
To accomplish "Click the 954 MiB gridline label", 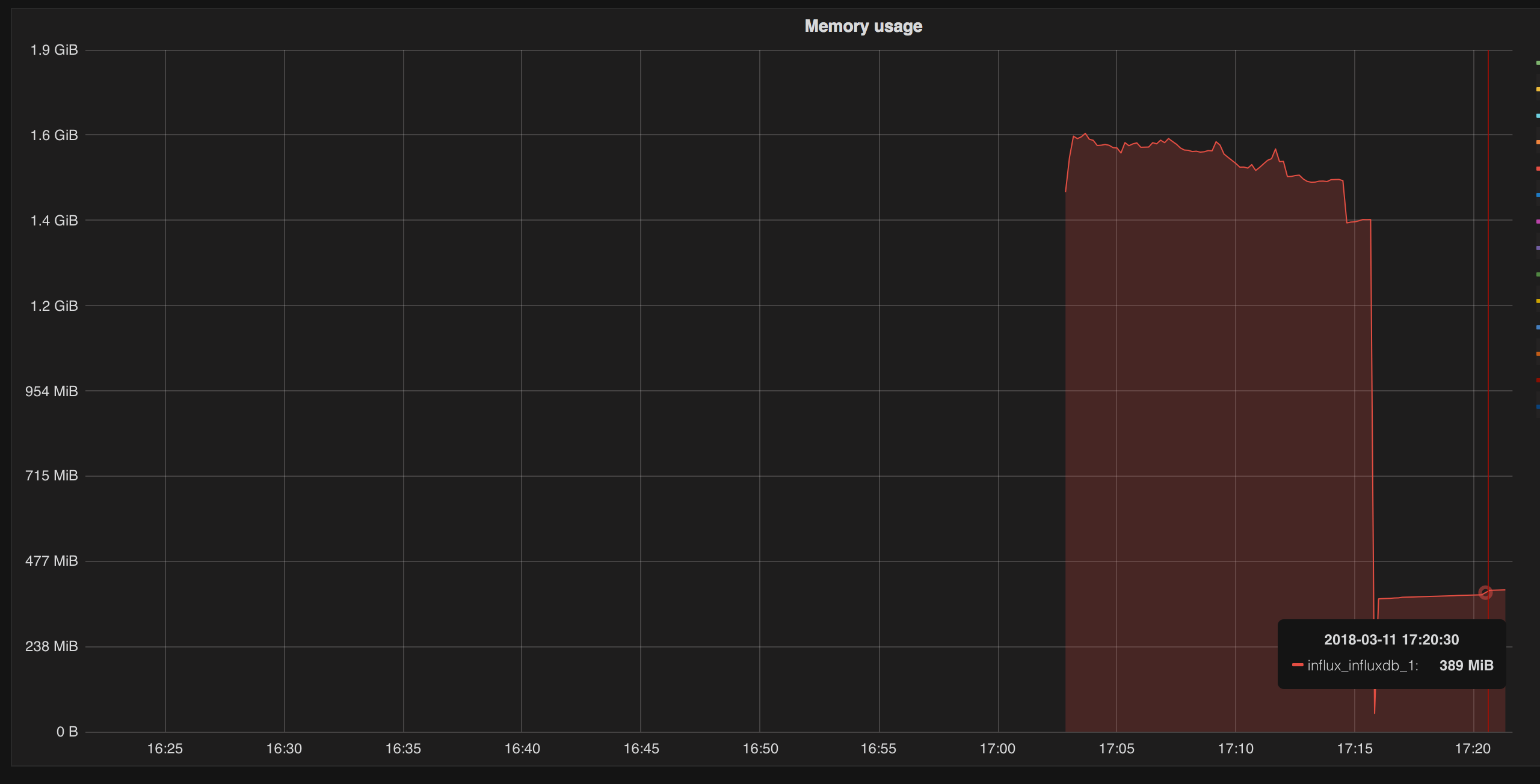I will click(x=51, y=390).
